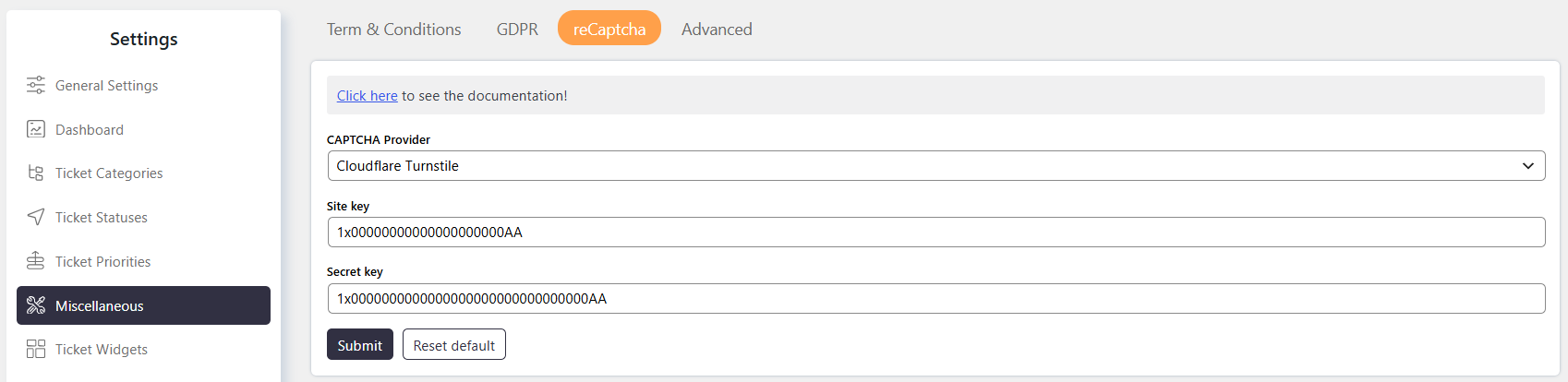The height and width of the screenshot is (382, 1568).
Task: Expand the CAPTCHA Provider dropdown arrow
Action: [1528, 166]
